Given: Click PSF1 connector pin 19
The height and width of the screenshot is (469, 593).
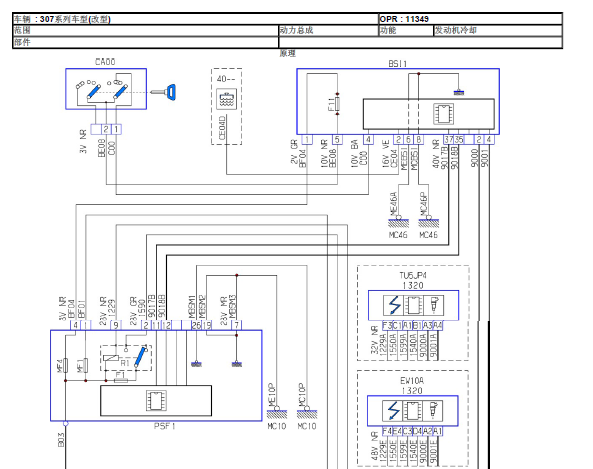Looking at the screenshot, I should (x=206, y=325).
